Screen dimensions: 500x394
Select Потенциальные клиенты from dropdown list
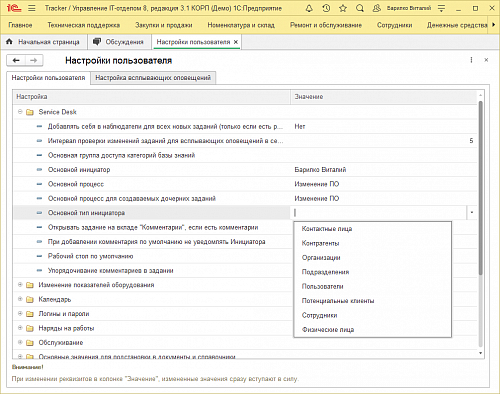(372, 301)
